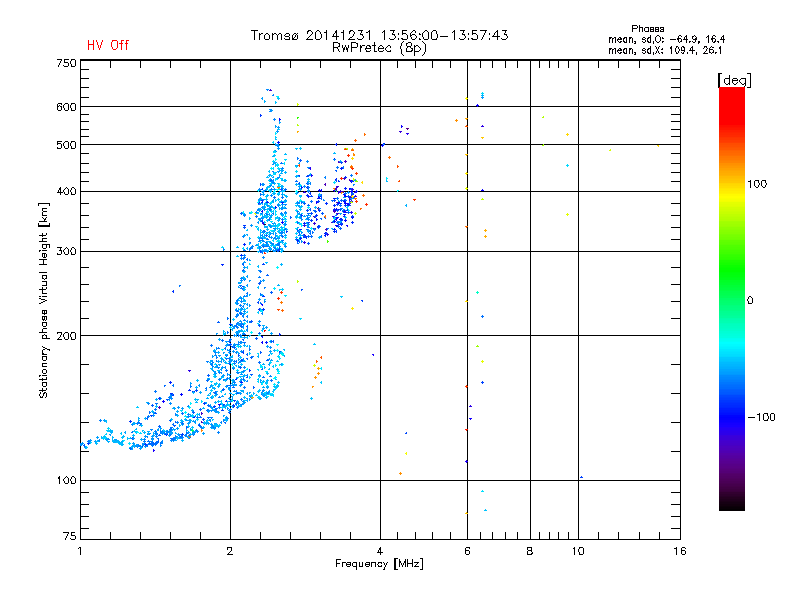Viewport: 800px width, 600px height.
Task: Click the y-axis '750' tick label
Action: coord(66,63)
